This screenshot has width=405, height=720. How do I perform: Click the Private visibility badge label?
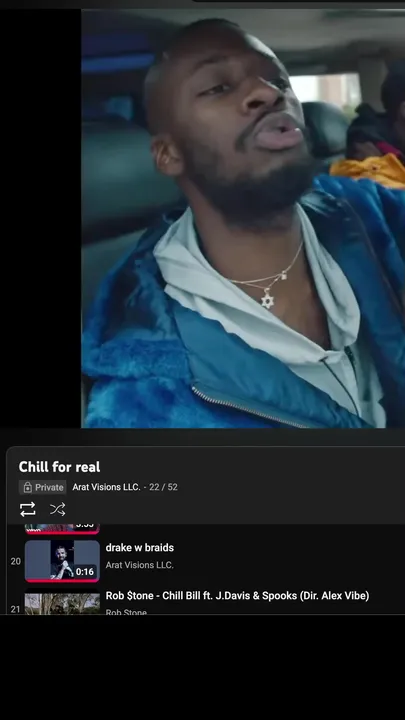coord(43,487)
